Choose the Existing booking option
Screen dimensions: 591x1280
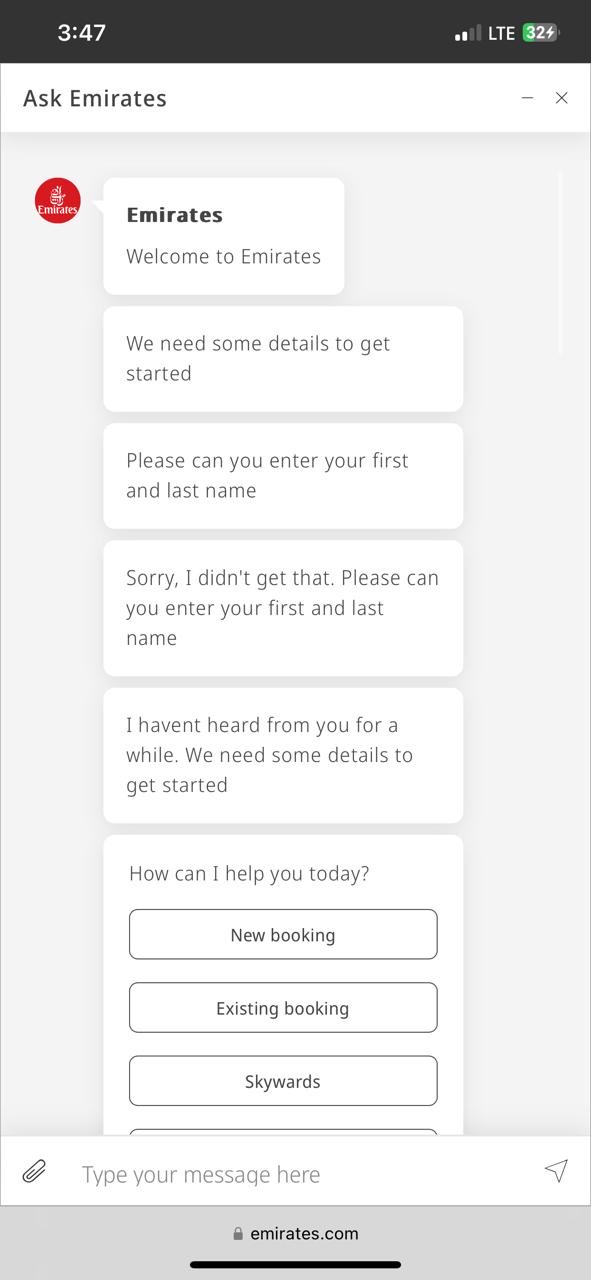pyautogui.click(x=283, y=1007)
